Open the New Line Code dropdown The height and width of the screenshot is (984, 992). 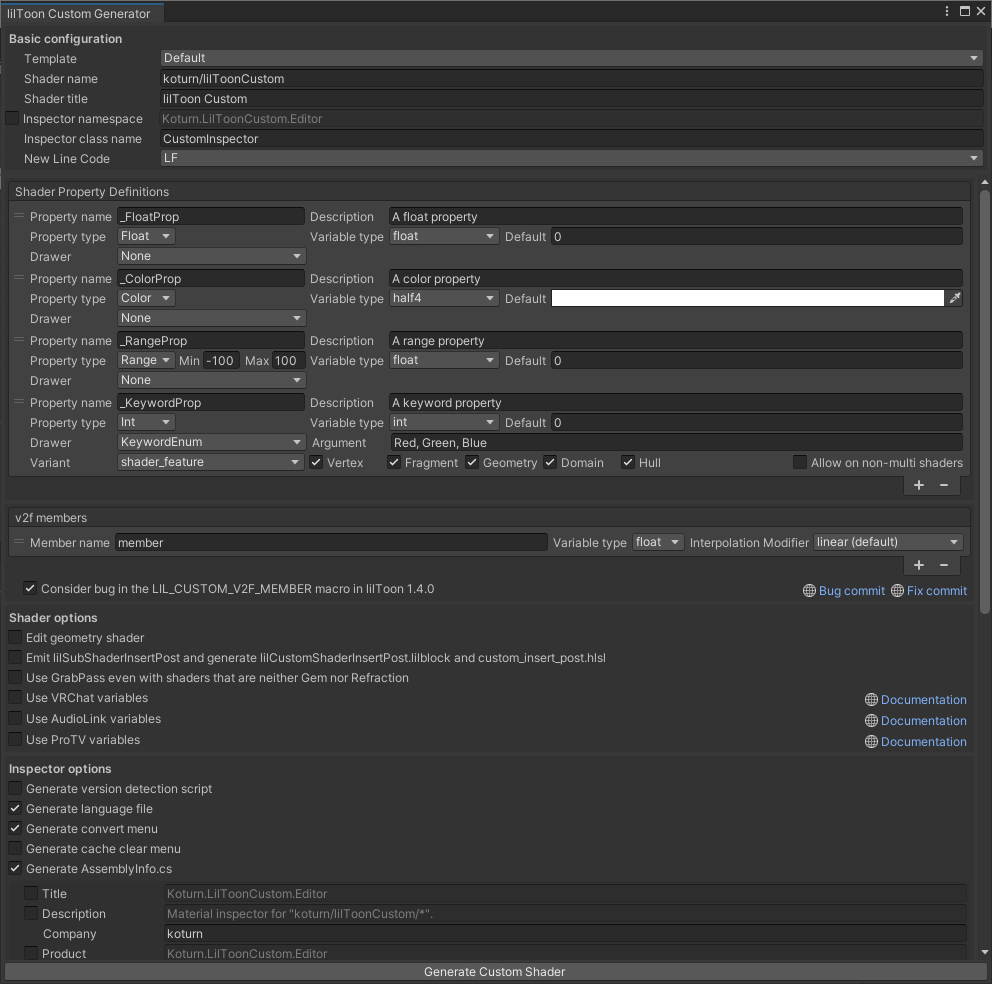click(x=571, y=158)
